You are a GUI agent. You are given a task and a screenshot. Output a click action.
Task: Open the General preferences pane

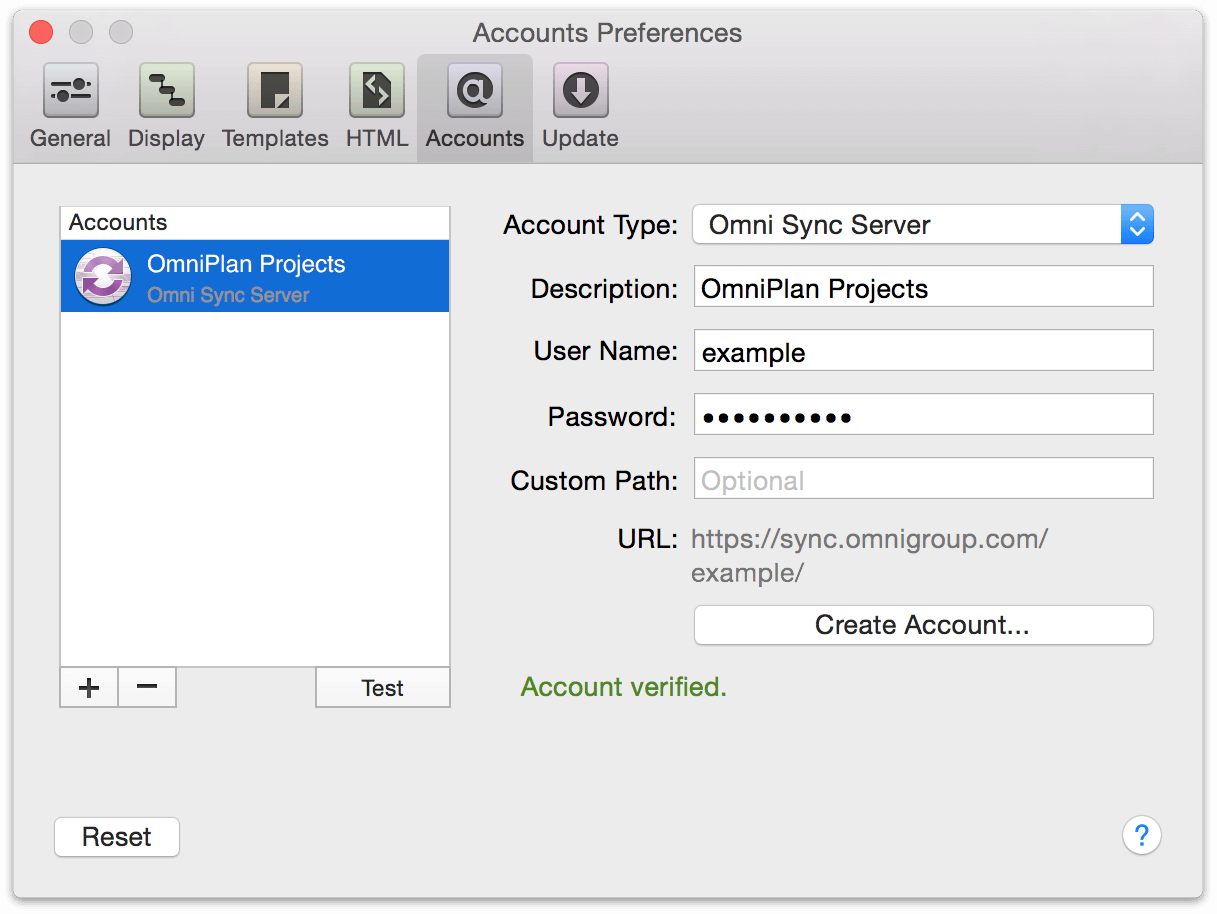pos(70,105)
